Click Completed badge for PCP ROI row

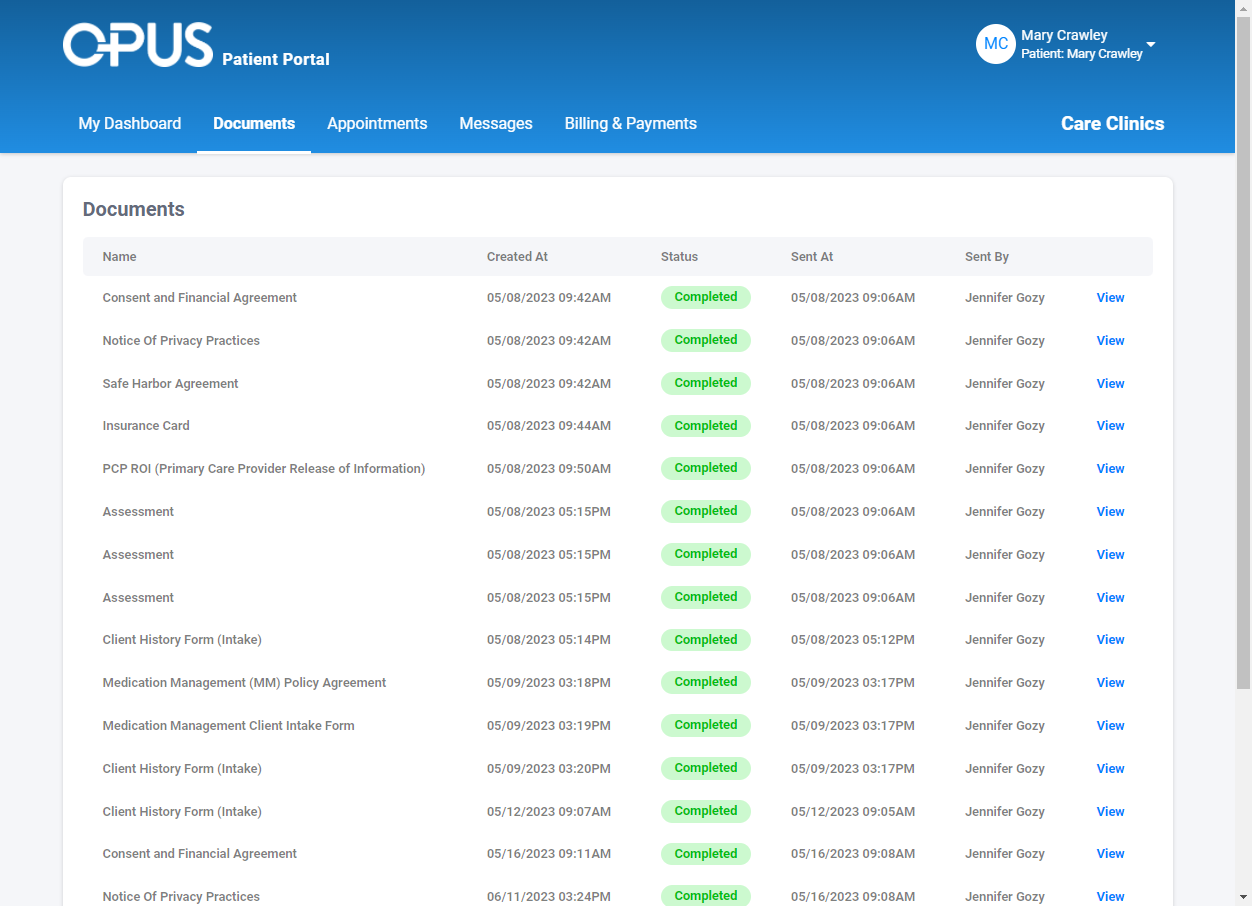pyautogui.click(x=706, y=468)
